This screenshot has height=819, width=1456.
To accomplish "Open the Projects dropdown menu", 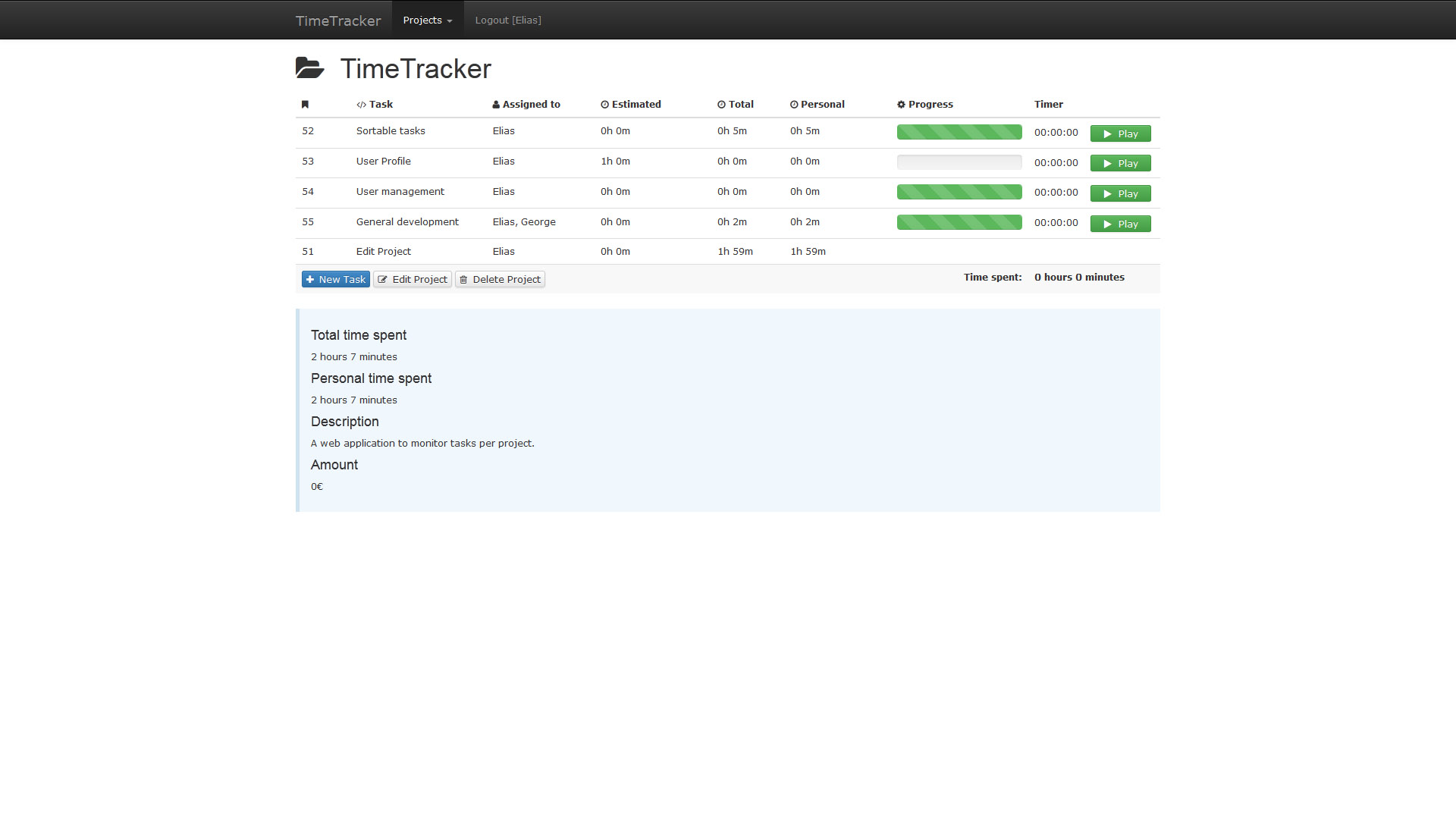I will [427, 20].
